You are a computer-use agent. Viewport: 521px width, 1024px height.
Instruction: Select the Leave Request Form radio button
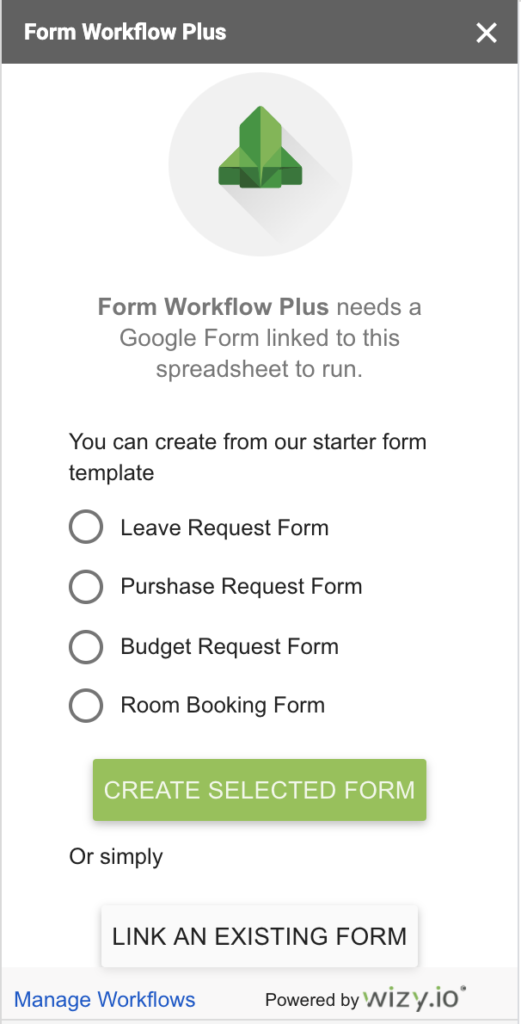pos(86,527)
